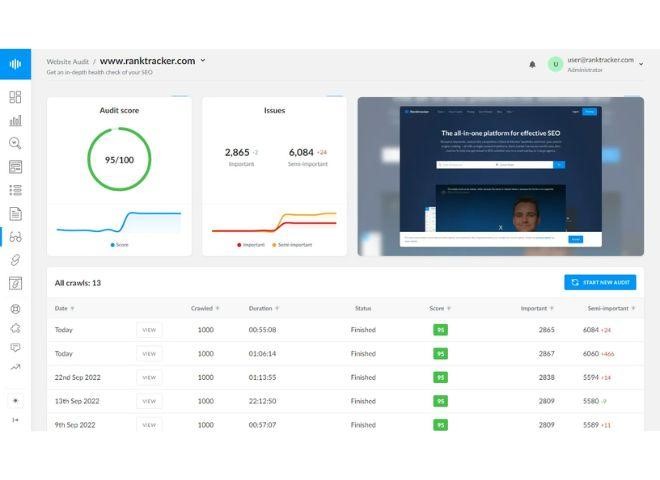Screen dimensions: 660x480
Task: Open the lifebuoy help icon
Action: pos(15,309)
